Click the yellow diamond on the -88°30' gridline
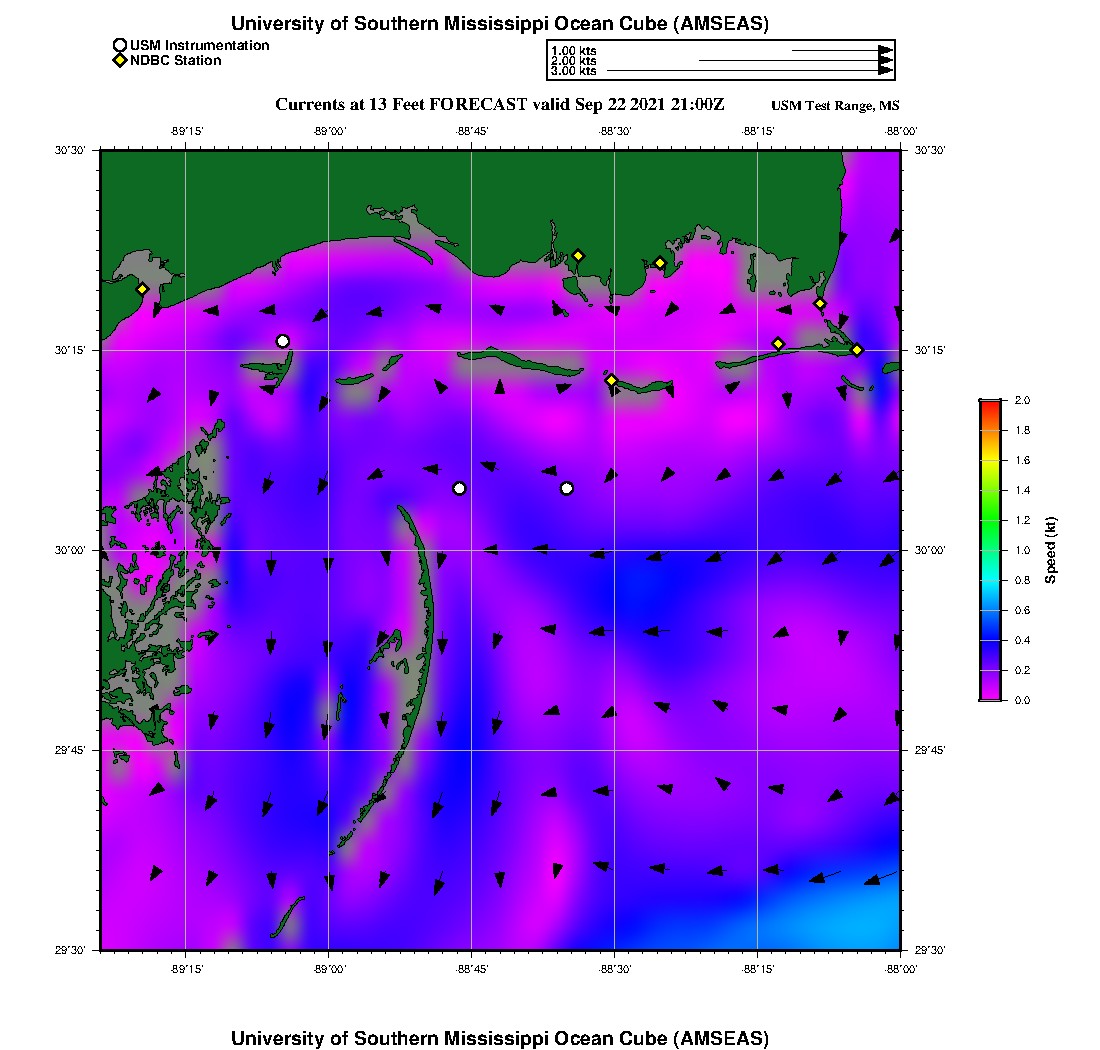Image resolution: width=1100 pixels, height=1050 pixels. pyautogui.click(x=611, y=380)
